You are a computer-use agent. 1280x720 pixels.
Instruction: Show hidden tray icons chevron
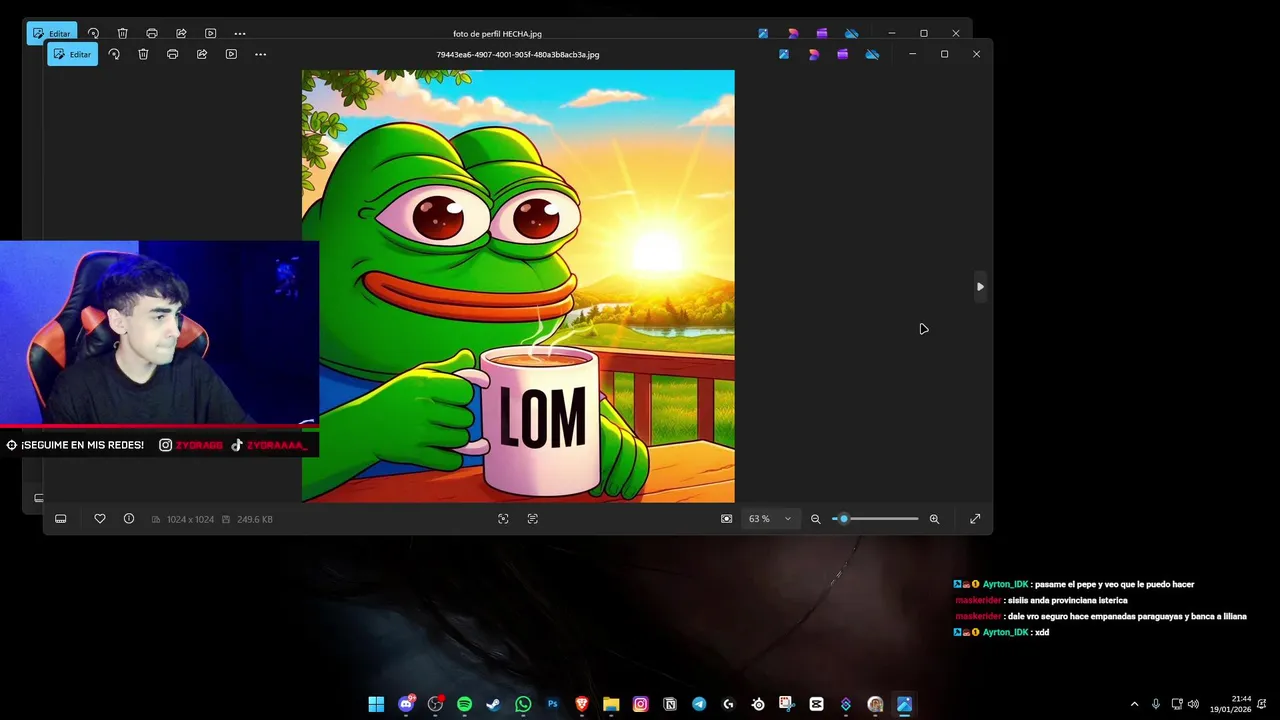click(1134, 704)
